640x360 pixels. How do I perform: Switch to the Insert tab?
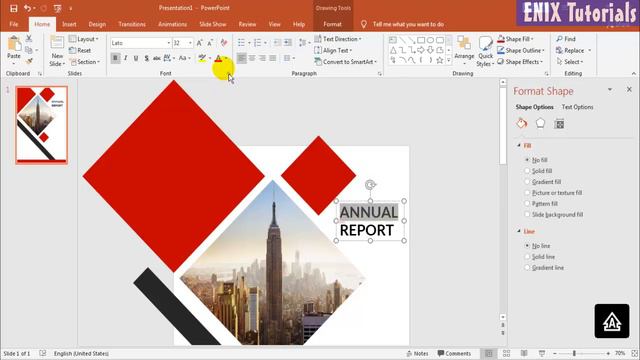[69, 24]
